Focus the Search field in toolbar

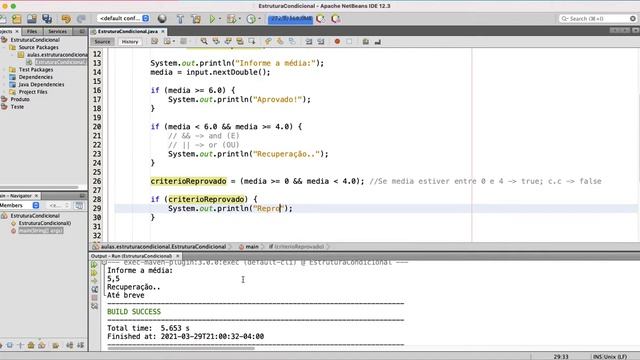click(598, 18)
